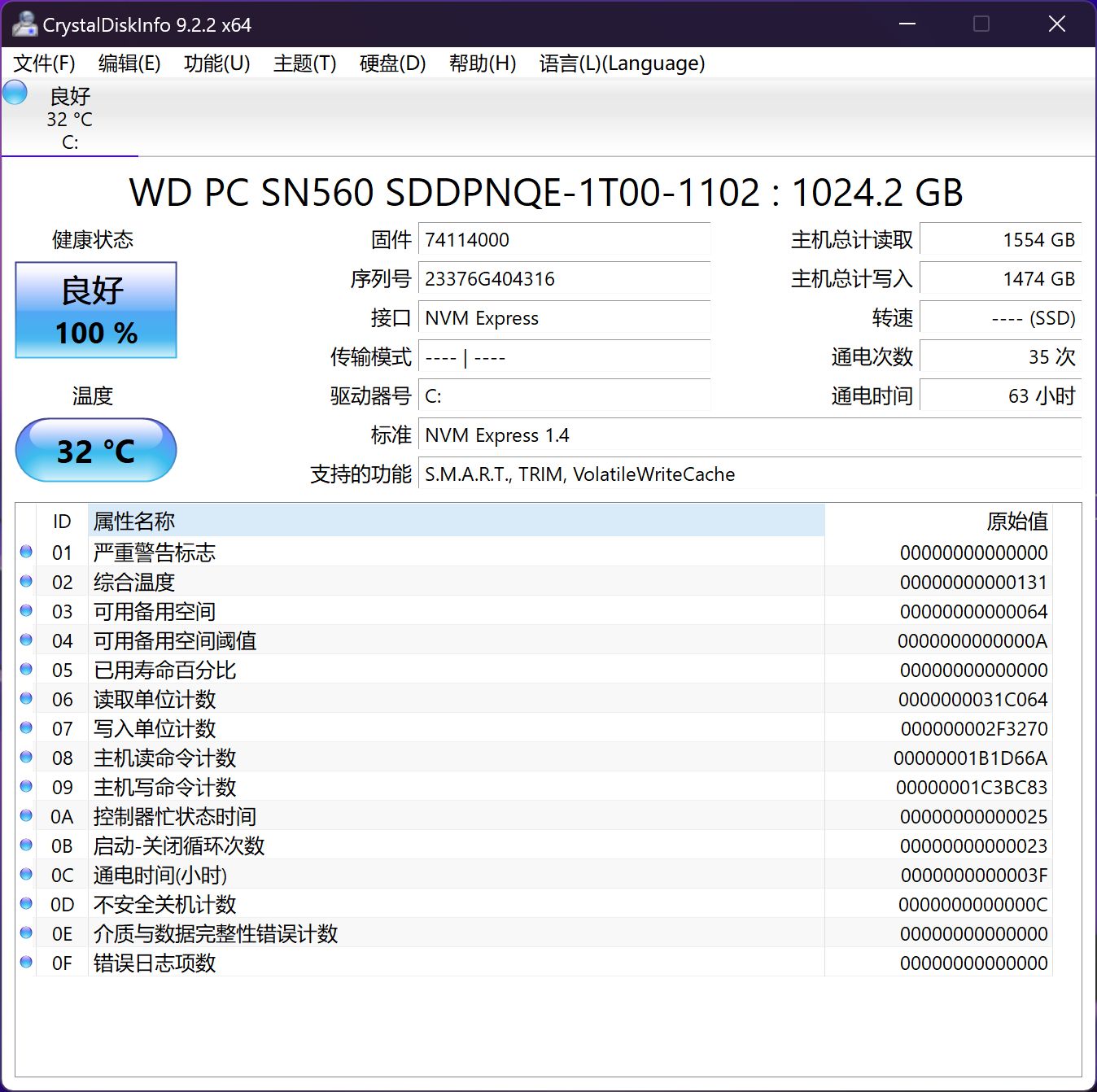Viewport: 1097px width, 1092px height.
Task: Click the host total reads value 1554 GB
Action: click(1000, 240)
